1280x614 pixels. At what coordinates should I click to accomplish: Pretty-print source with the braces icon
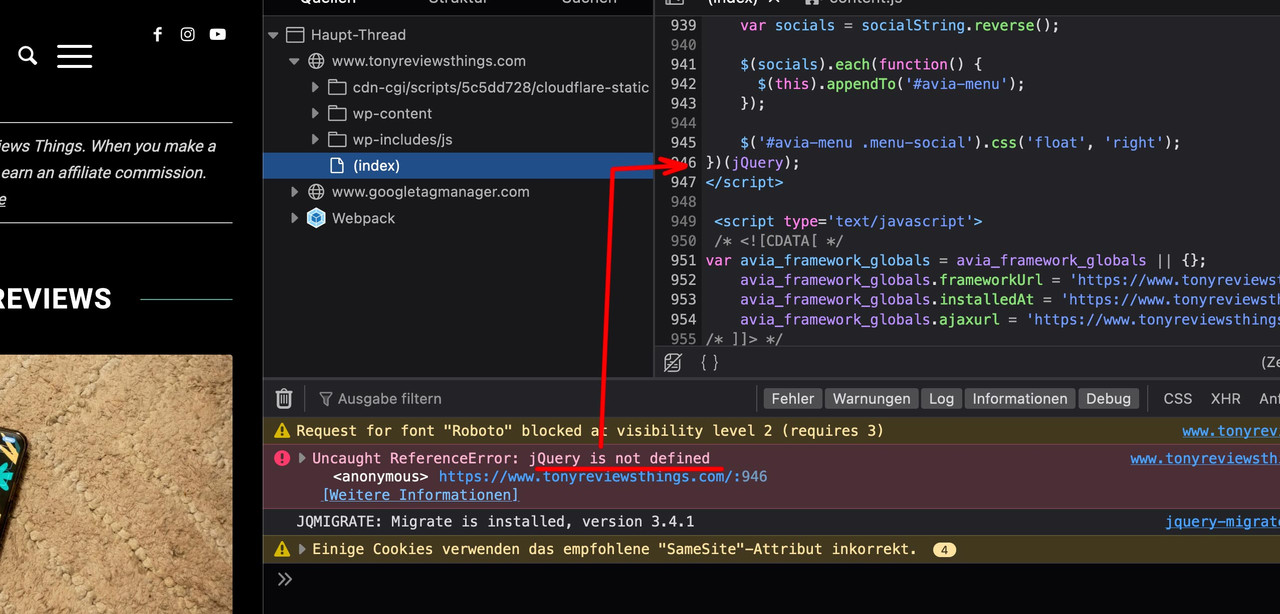coord(709,363)
